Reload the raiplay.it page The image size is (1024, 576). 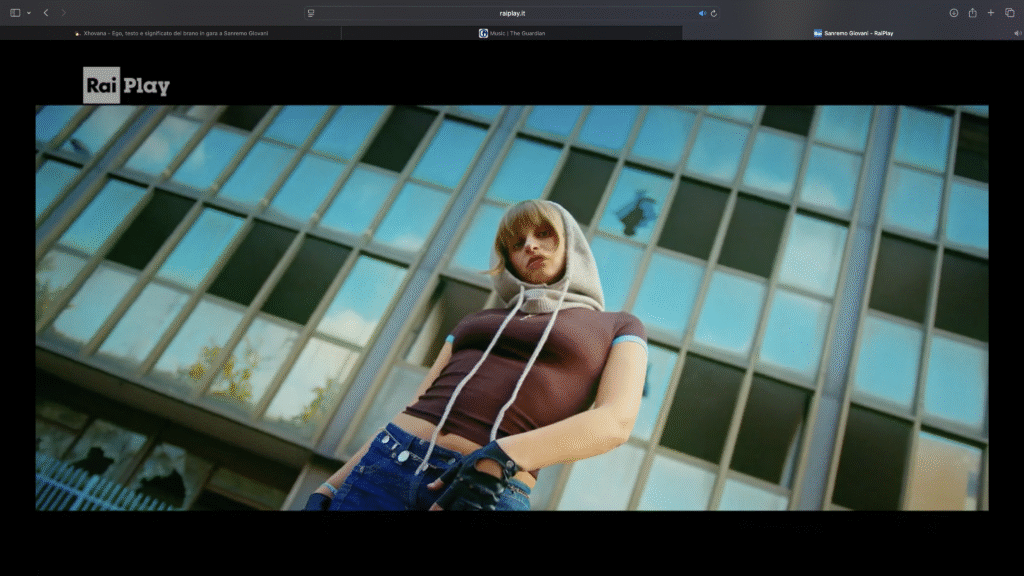[x=714, y=13]
